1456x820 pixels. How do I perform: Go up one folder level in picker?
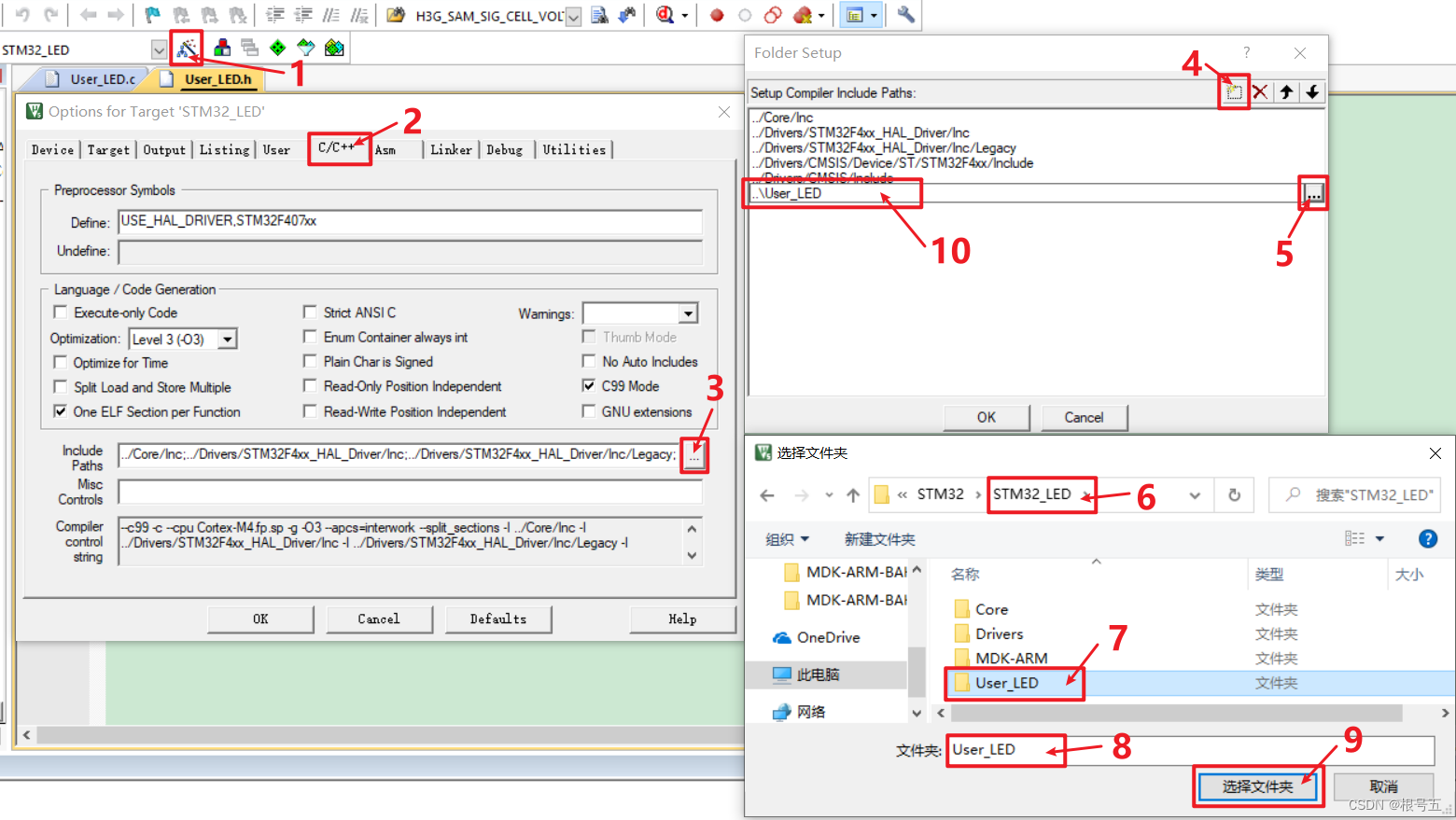tap(853, 495)
